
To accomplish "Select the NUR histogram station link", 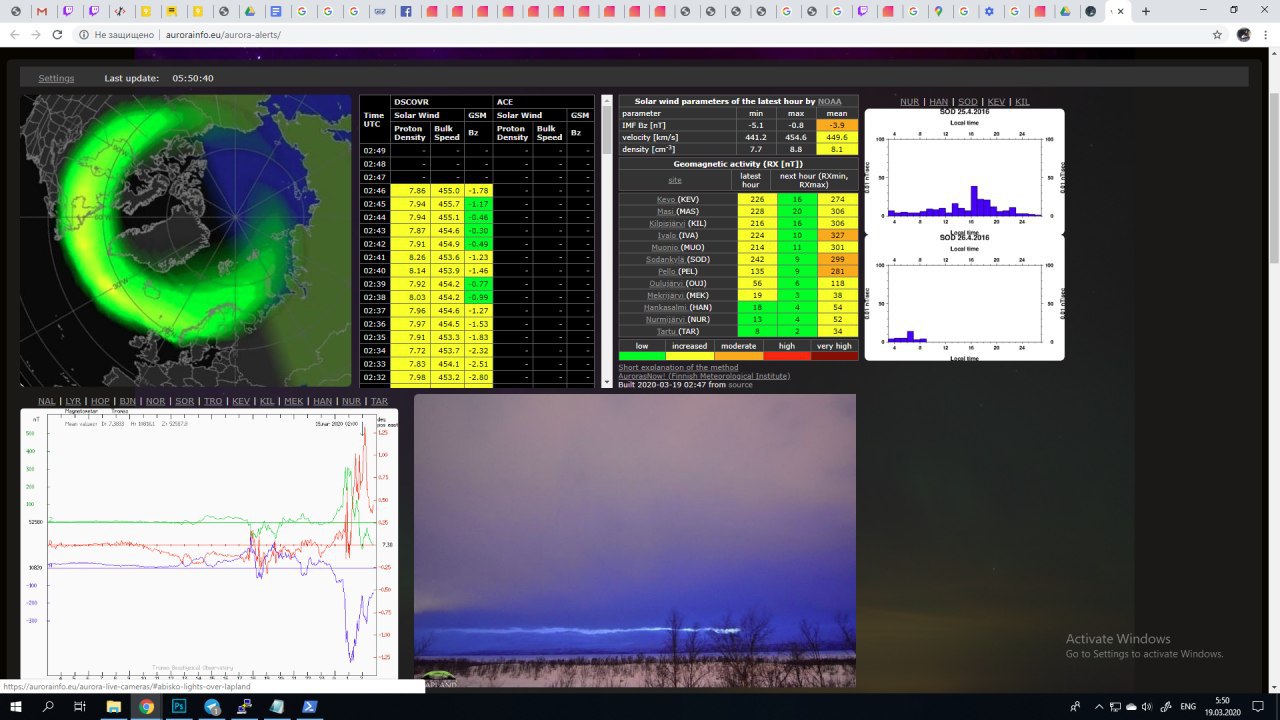I will pyautogui.click(x=909, y=102).
